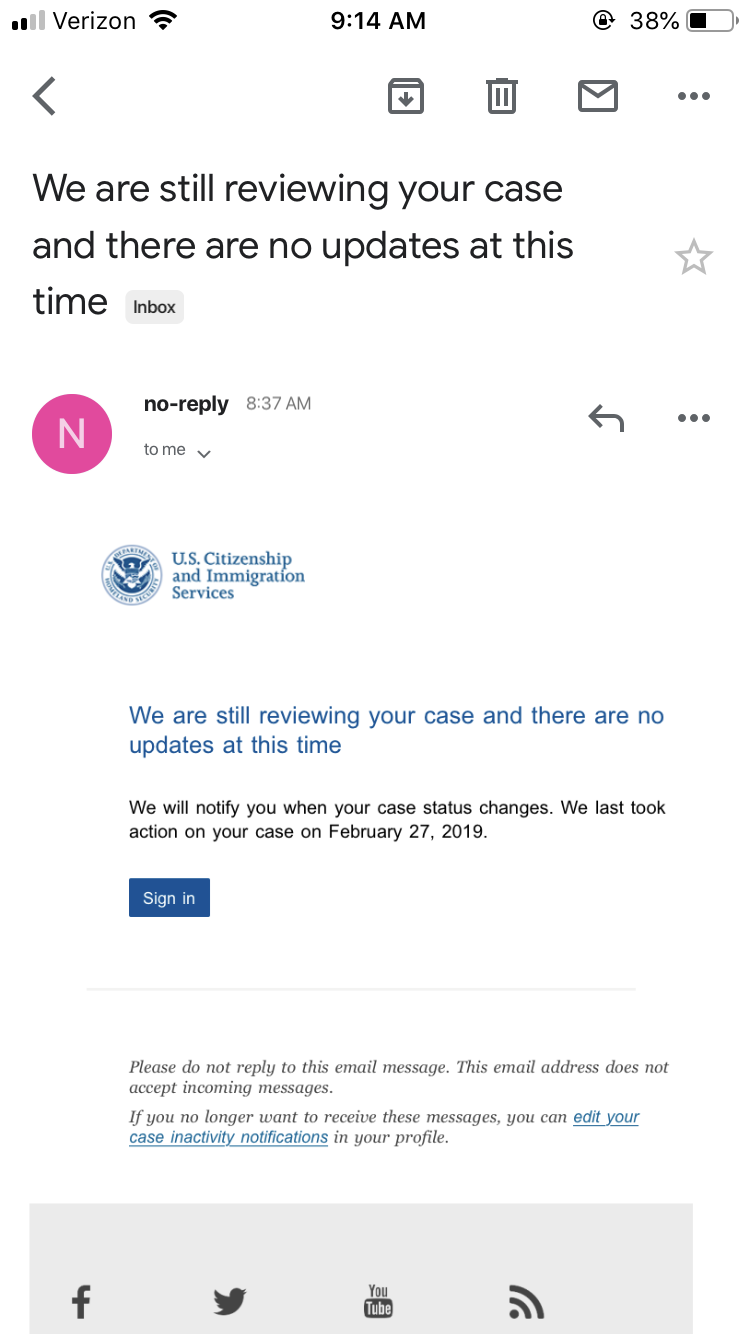Open the top toolbar three-dots menu
Viewport: 750px width, 1334px height.
[x=693, y=97]
